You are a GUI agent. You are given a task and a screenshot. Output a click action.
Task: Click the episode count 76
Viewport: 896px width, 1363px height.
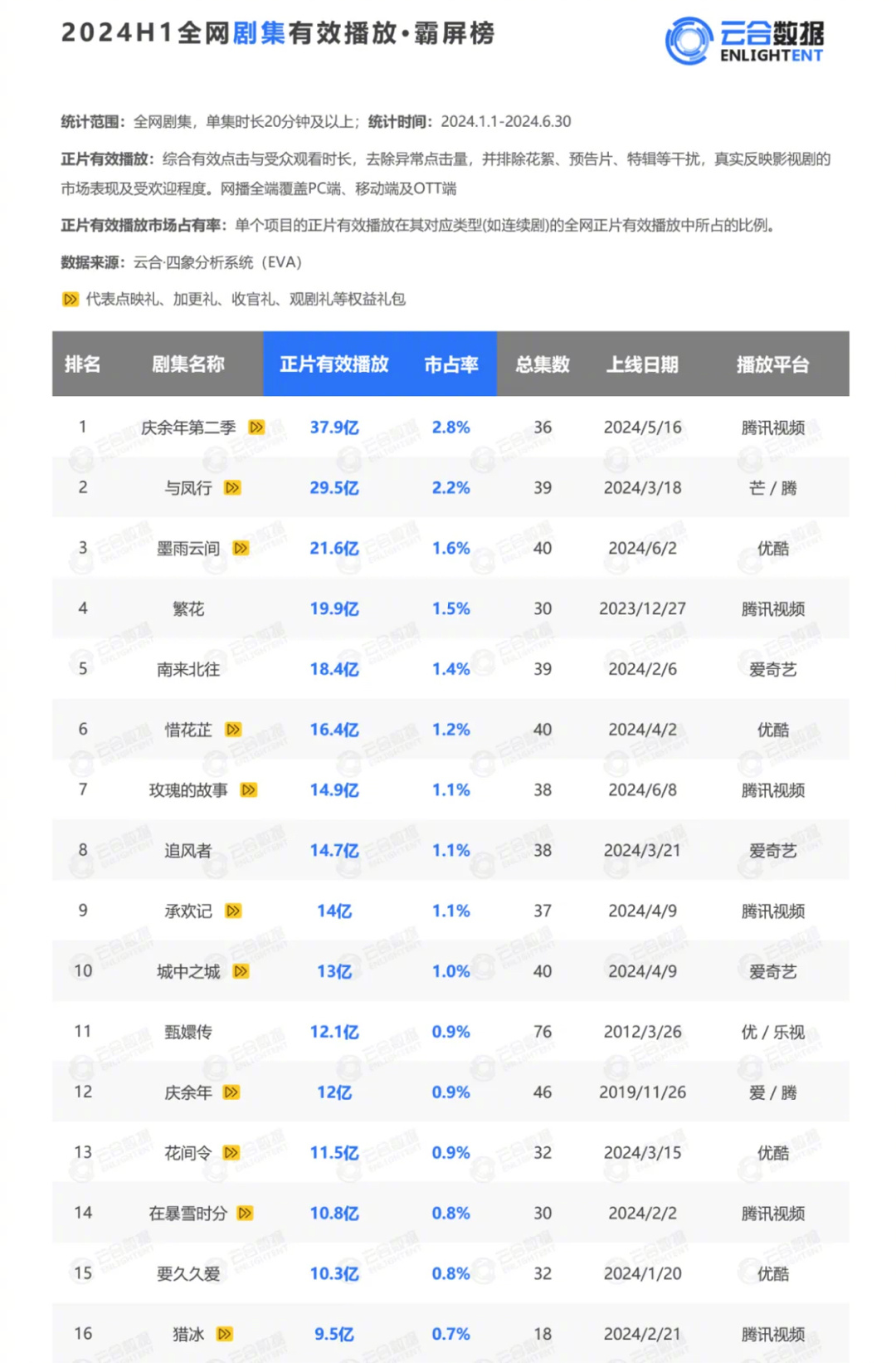click(543, 1032)
